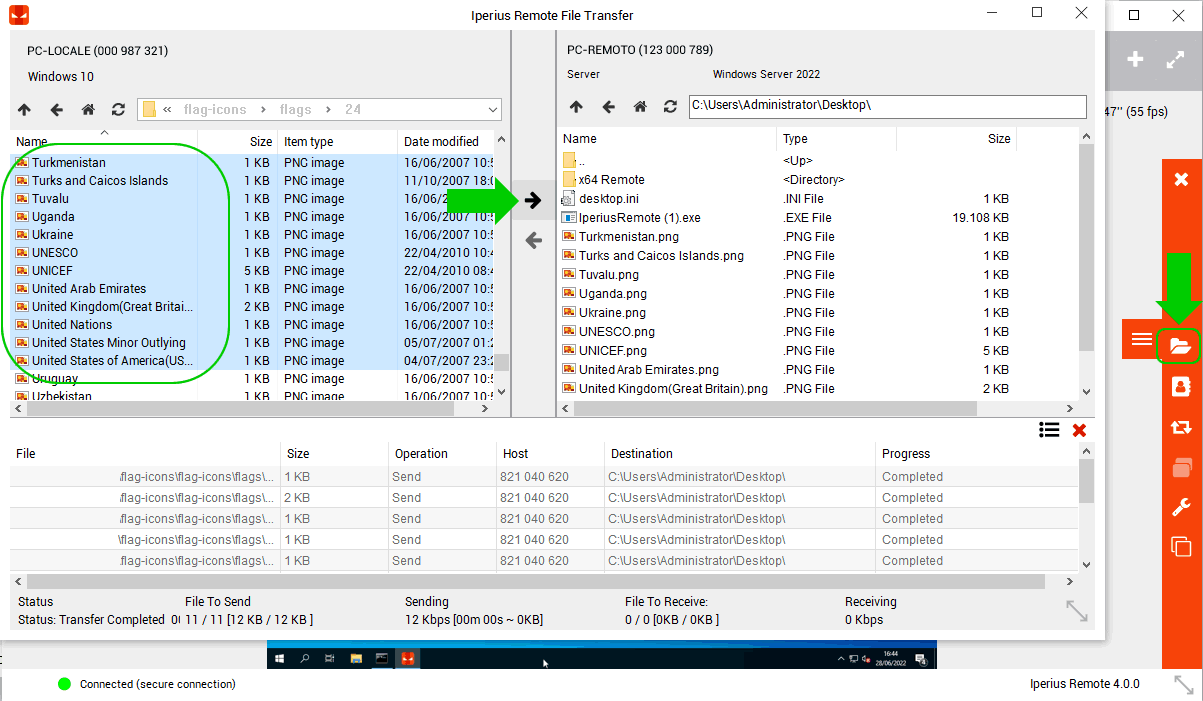The width and height of the screenshot is (1203, 701).
Task: Refresh the PC-LOCALE file list
Action: (118, 109)
